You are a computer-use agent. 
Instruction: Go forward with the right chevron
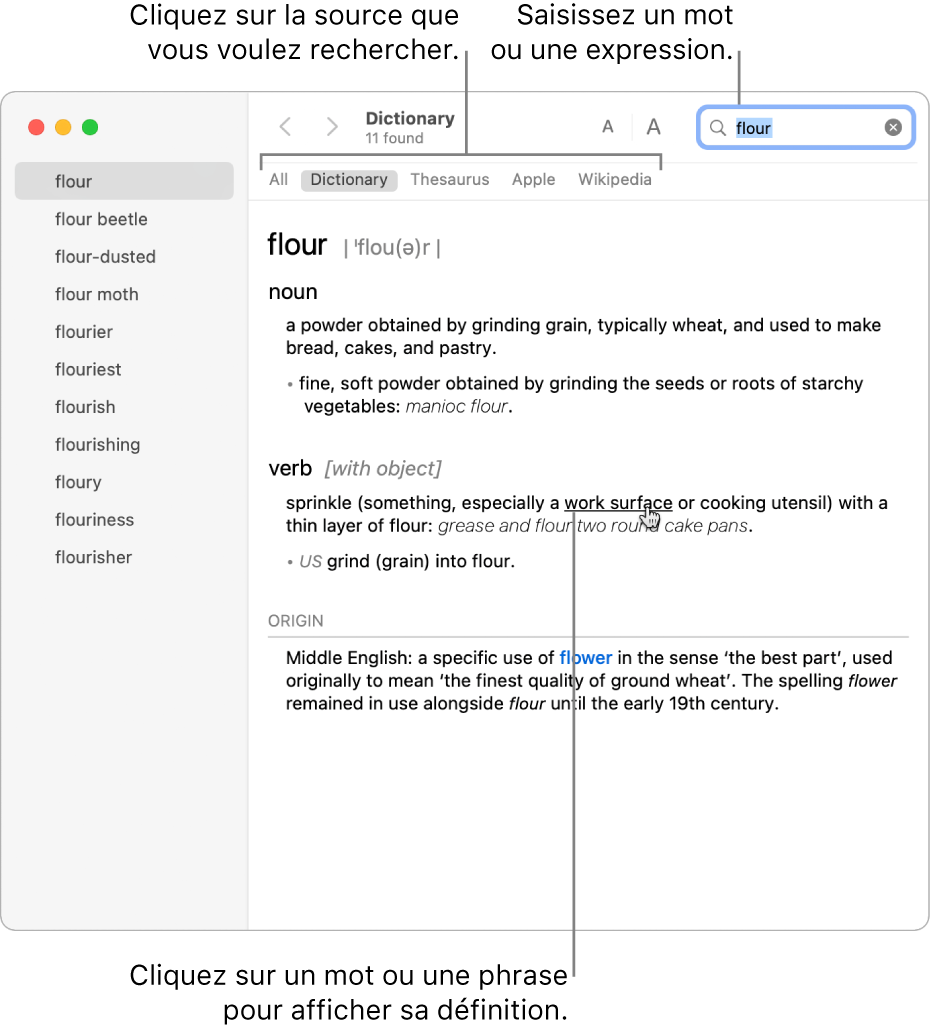pos(332,126)
